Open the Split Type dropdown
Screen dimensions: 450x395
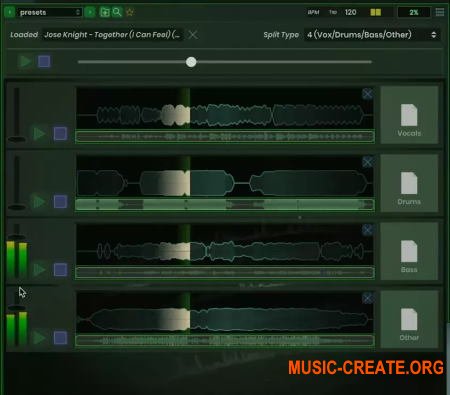pos(371,35)
